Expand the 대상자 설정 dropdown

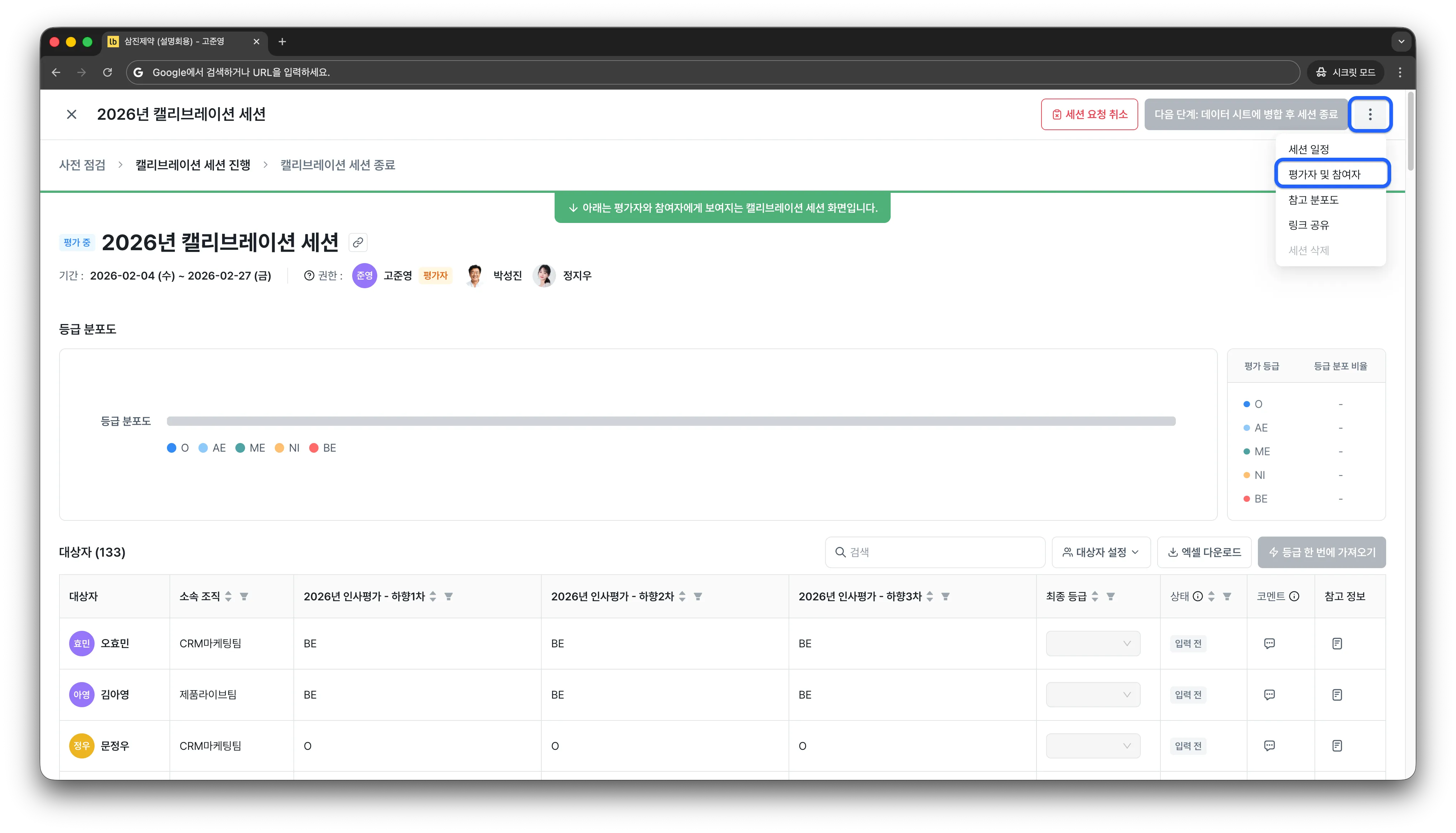pyautogui.click(x=1101, y=552)
